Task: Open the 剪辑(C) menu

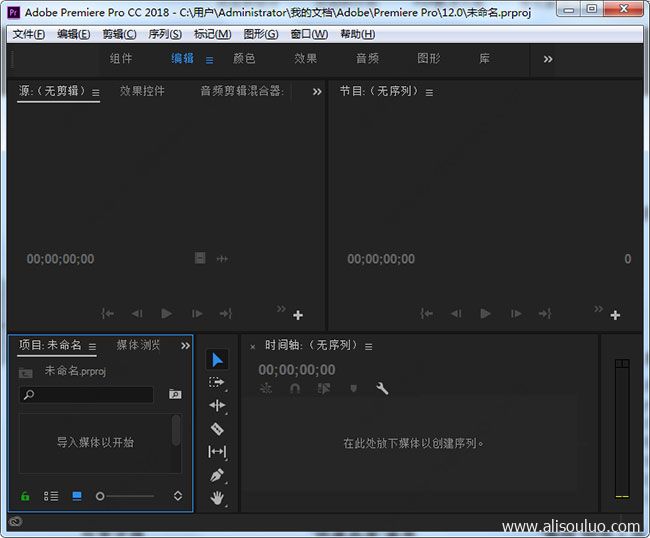Action: (119, 34)
